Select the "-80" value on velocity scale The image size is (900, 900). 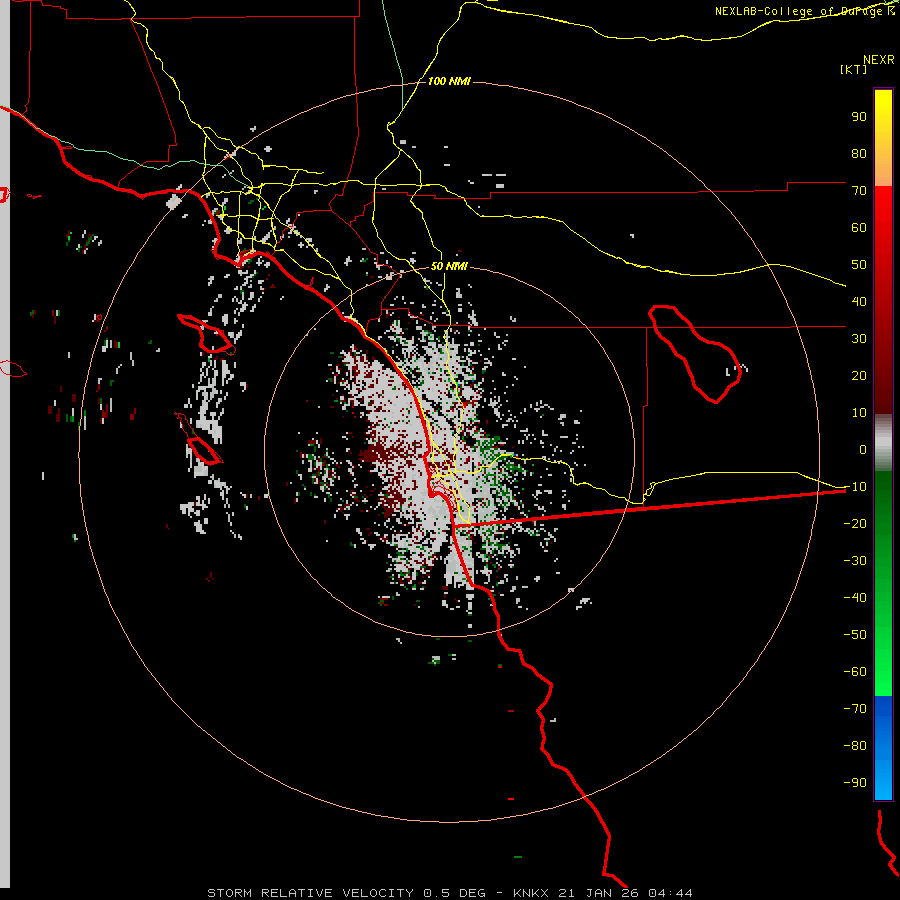click(x=855, y=746)
